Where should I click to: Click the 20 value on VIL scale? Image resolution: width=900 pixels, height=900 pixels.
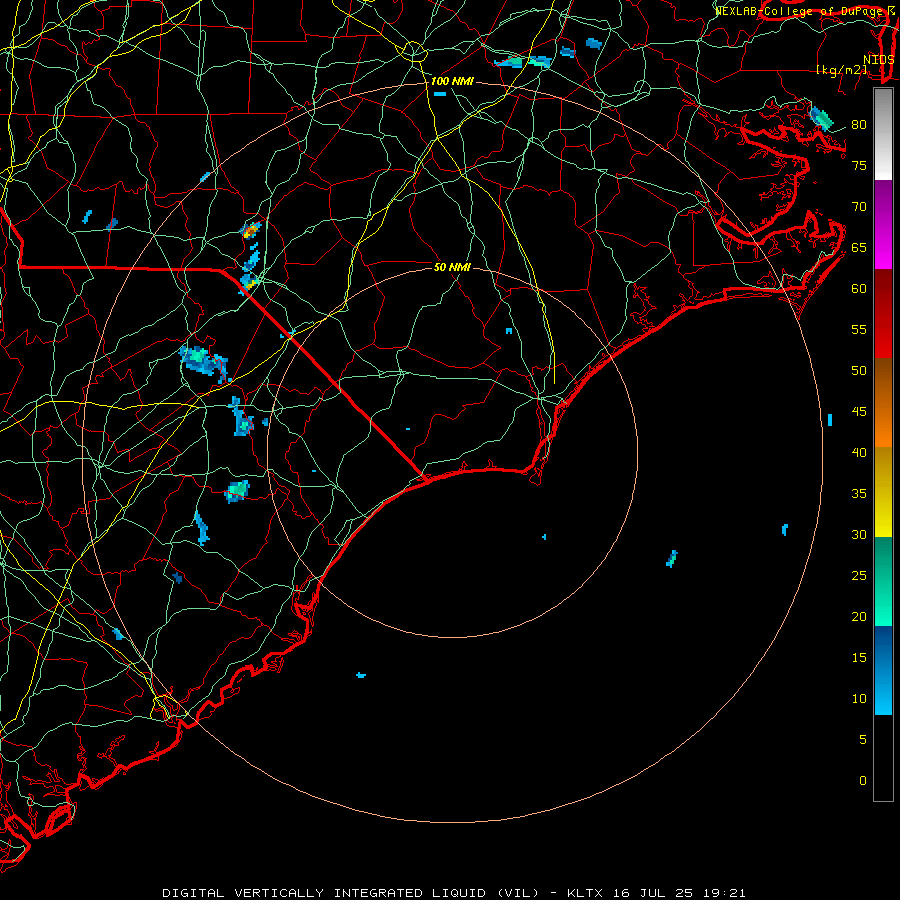(859, 617)
